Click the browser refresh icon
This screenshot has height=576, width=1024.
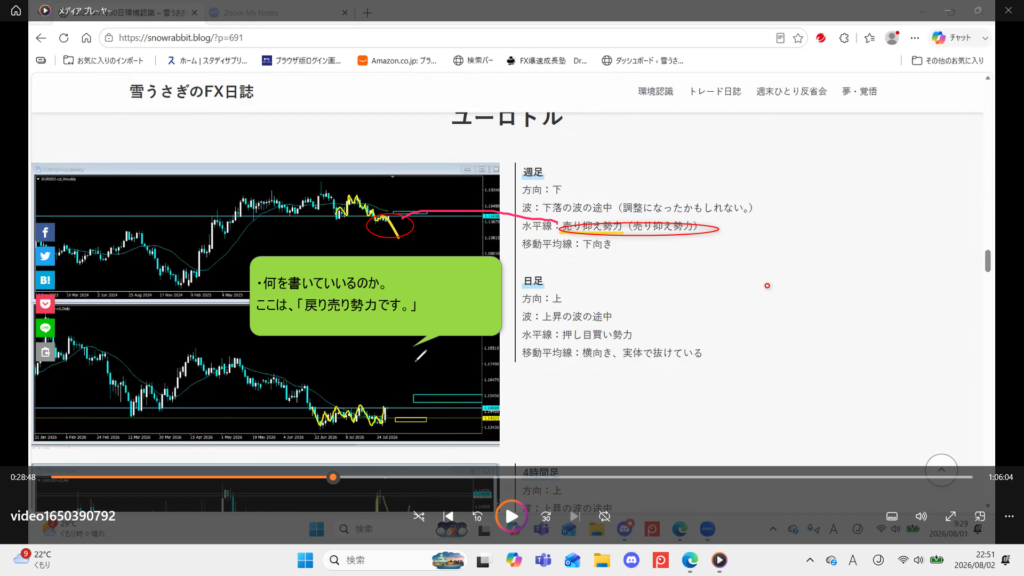coord(63,38)
